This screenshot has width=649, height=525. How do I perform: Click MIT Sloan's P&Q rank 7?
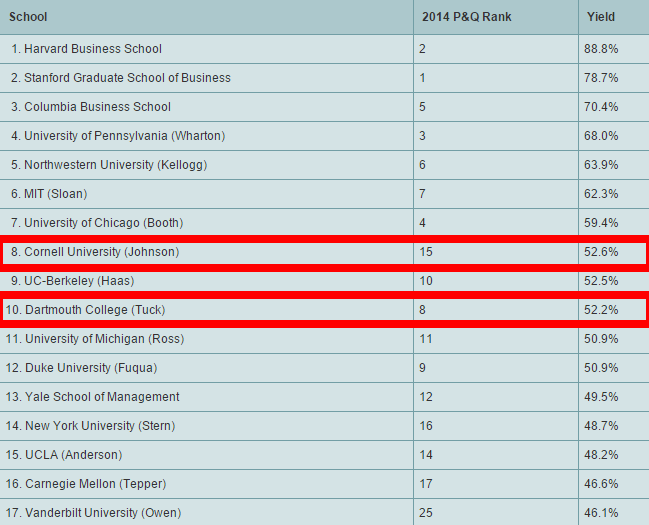pyautogui.click(x=422, y=194)
